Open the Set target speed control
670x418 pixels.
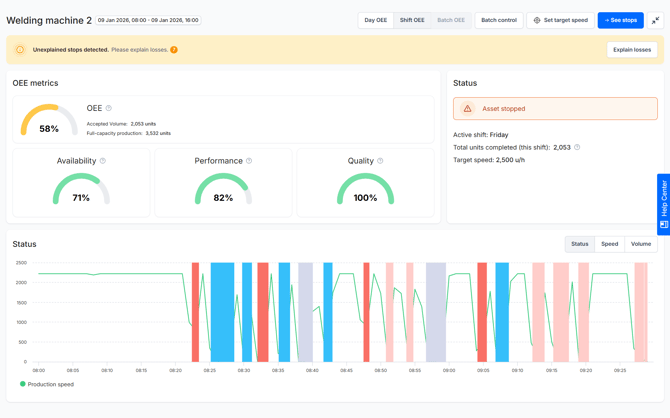pyautogui.click(x=560, y=20)
